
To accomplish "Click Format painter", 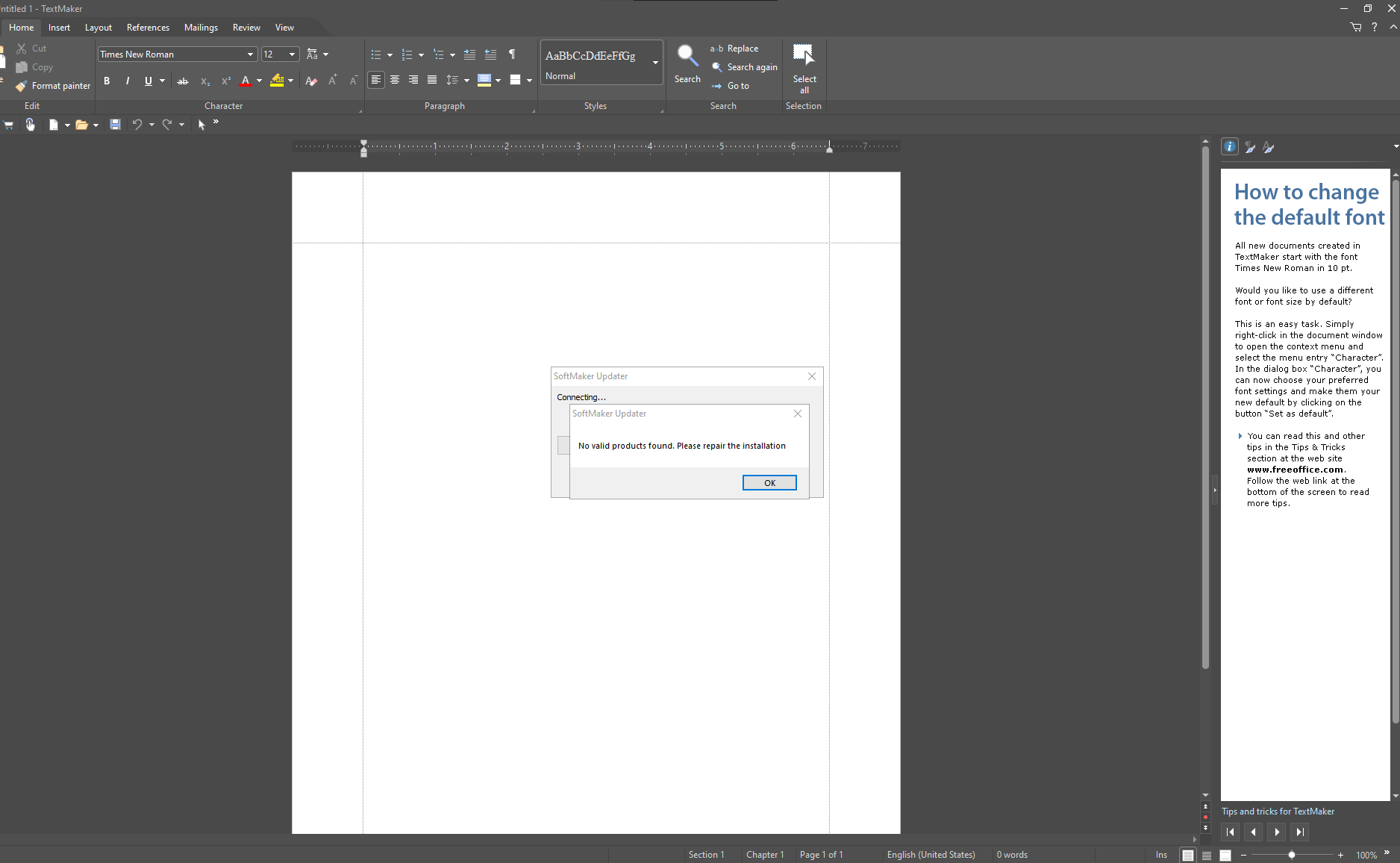I will [53, 86].
